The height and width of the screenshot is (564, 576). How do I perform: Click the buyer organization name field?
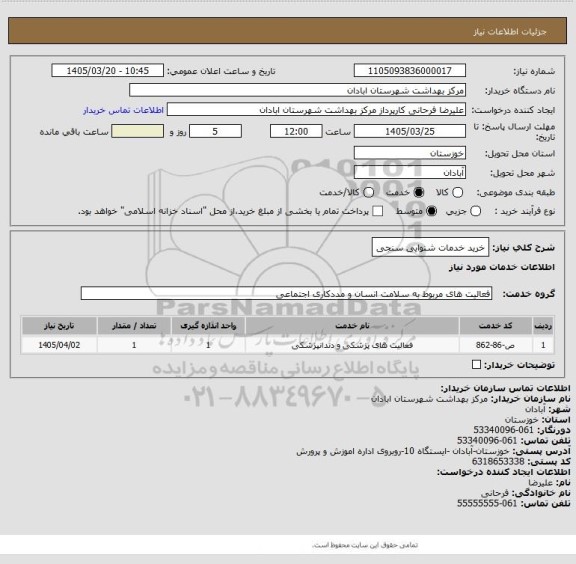pos(298,90)
